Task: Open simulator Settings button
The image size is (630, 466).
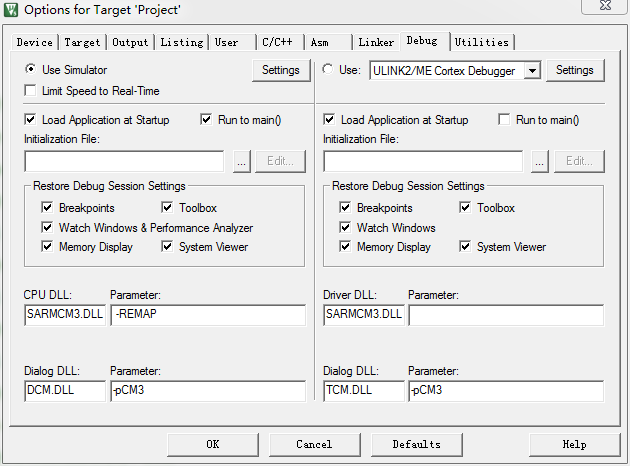Action: point(281,70)
